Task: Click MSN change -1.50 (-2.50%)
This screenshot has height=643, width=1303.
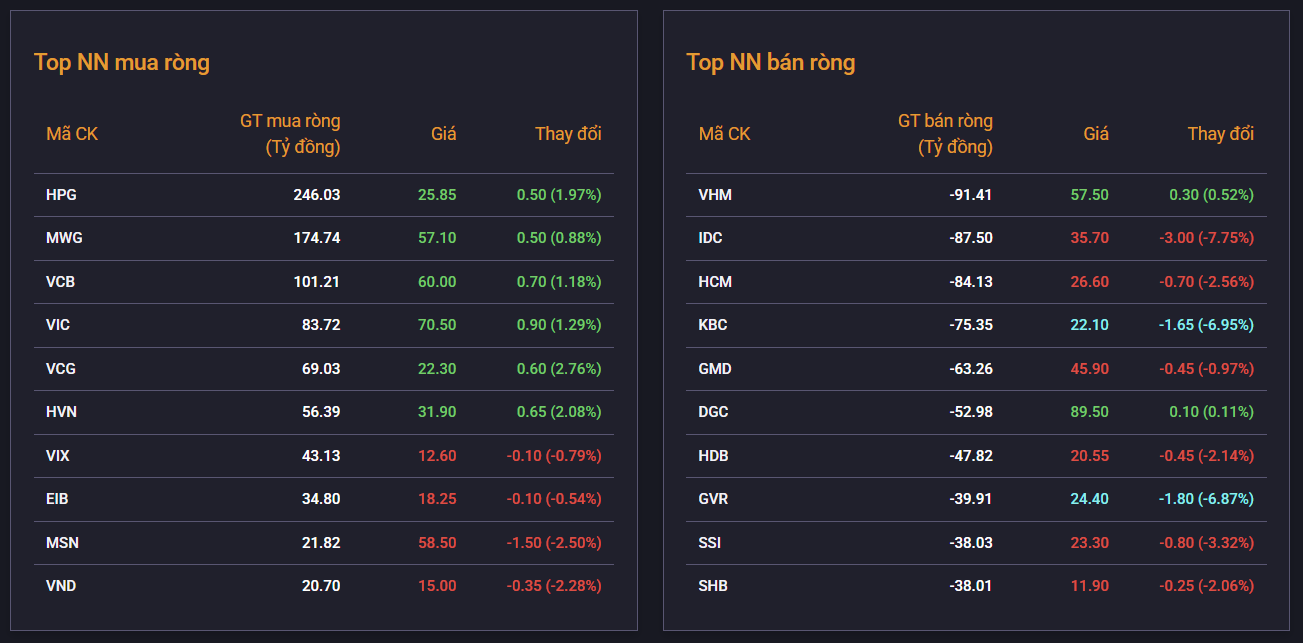Action: [554, 543]
